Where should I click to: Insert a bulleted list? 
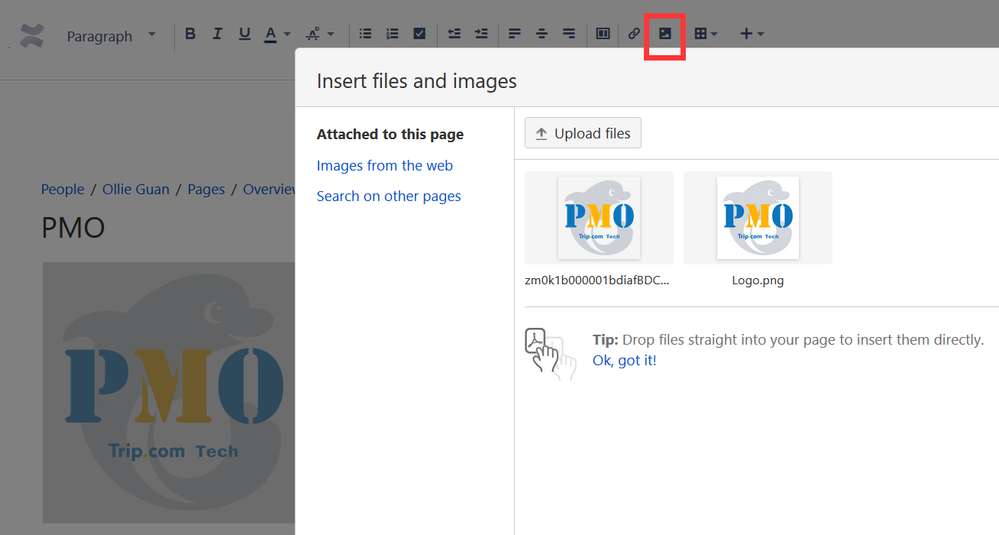[x=365, y=34]
